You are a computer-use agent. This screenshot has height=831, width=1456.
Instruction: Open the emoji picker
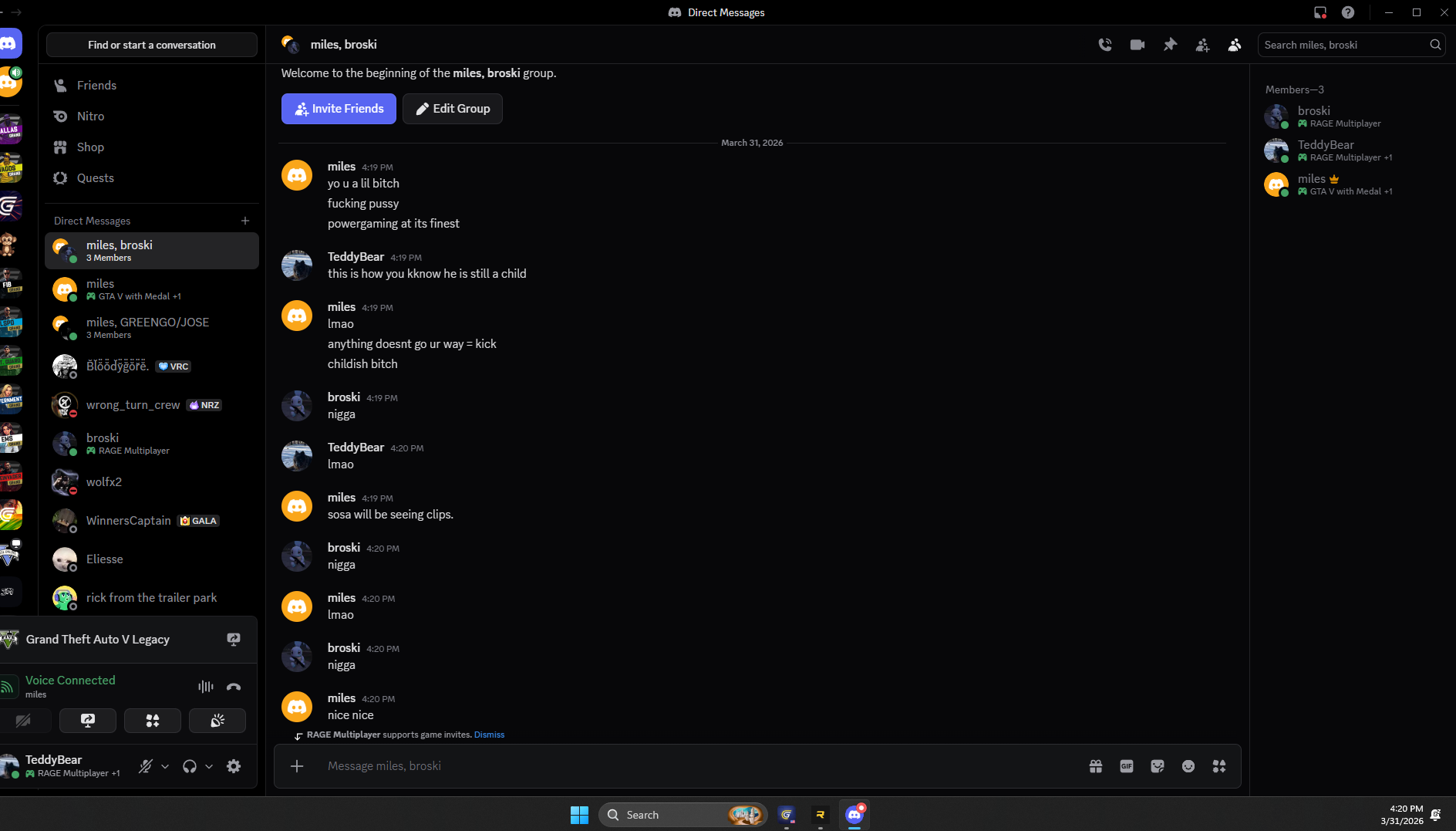[1188, 766]
